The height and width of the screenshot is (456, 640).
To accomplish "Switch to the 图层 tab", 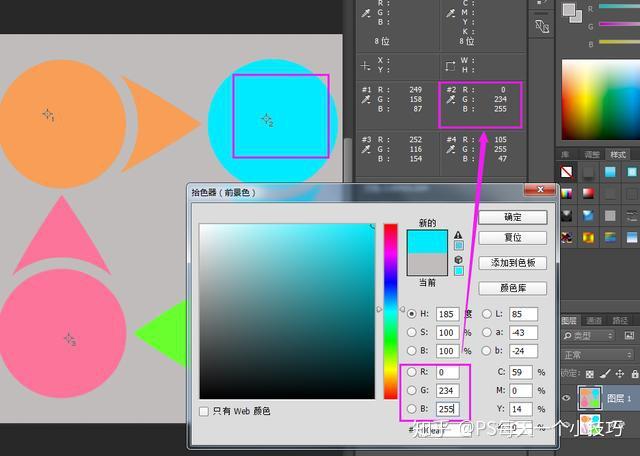I will click(x=569, y=320).
